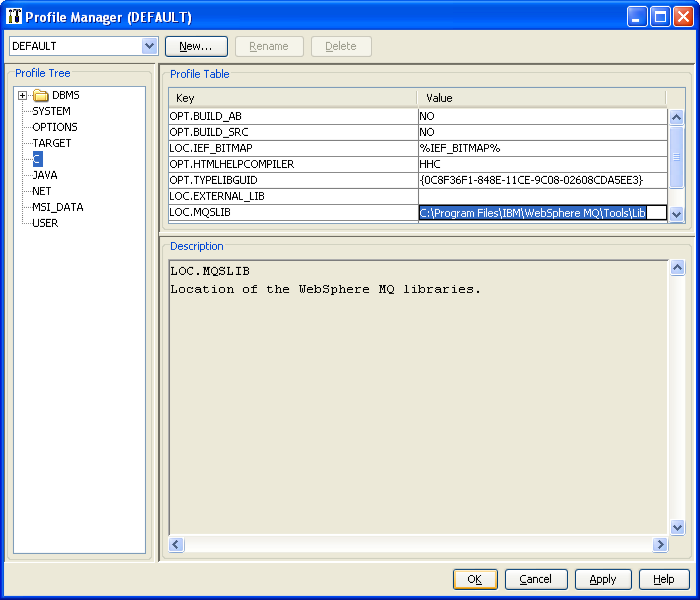Click LOC.EXTERNAL_LIB key cell
Viewport: 700px width, 600px height.
(x=293, y=196)
